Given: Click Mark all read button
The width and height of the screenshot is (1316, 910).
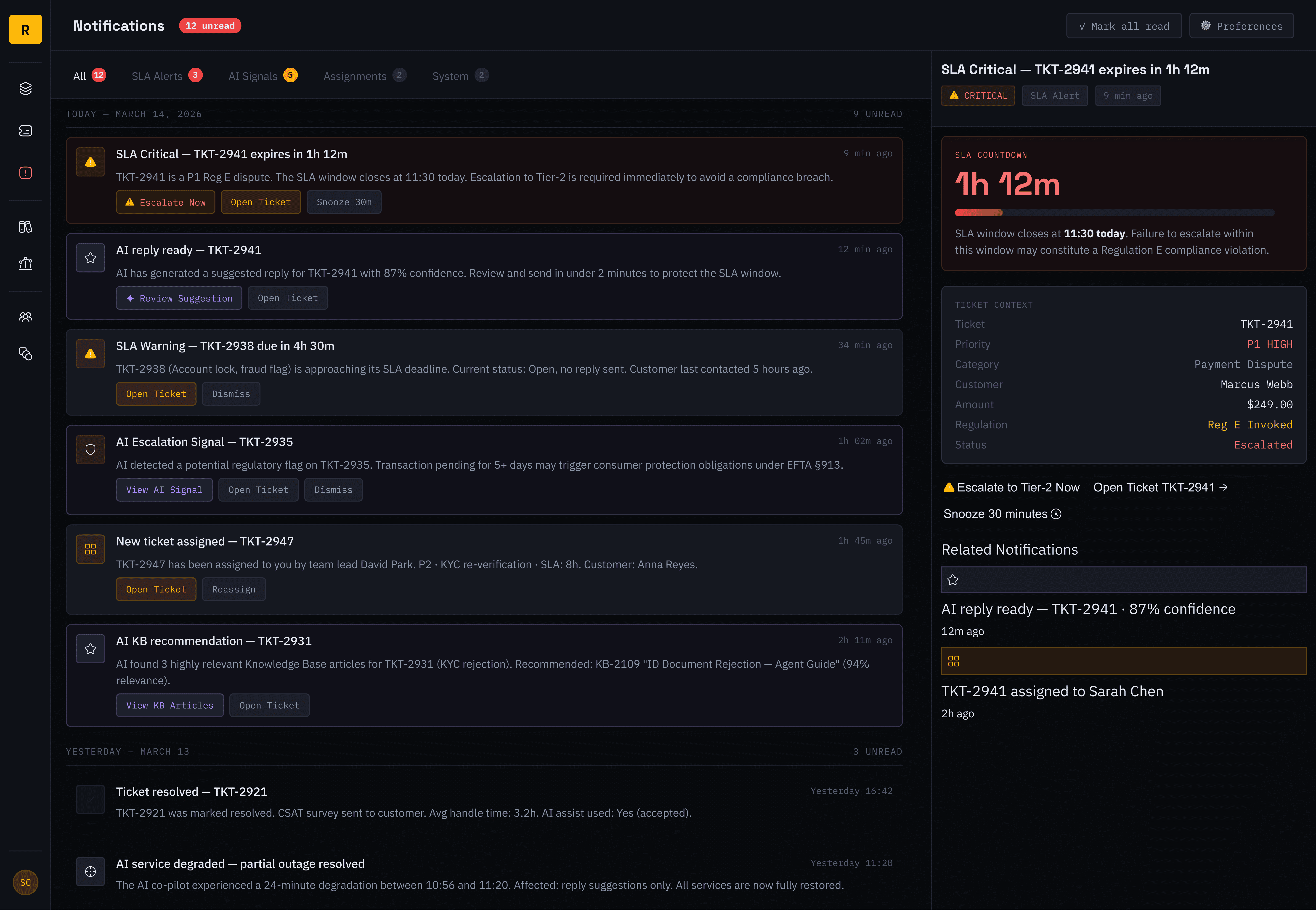Looking at the screenshot, I should (1123, 26).
